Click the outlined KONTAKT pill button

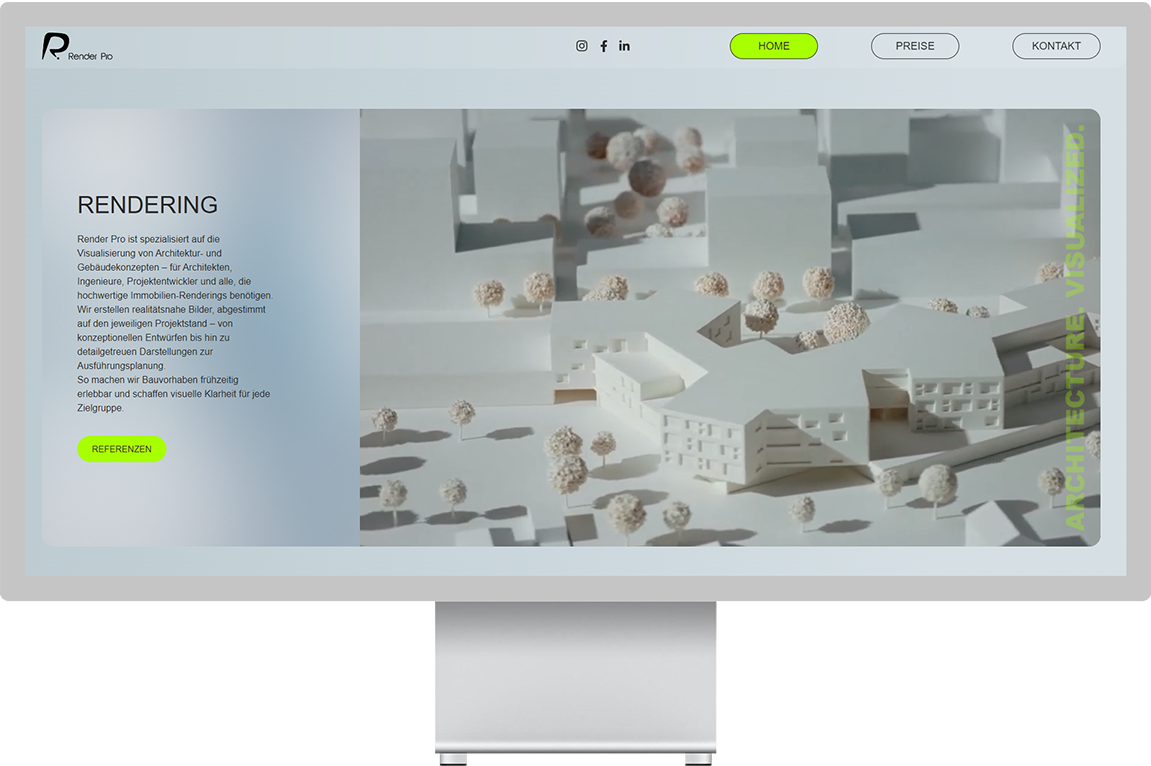[1056, 45]
